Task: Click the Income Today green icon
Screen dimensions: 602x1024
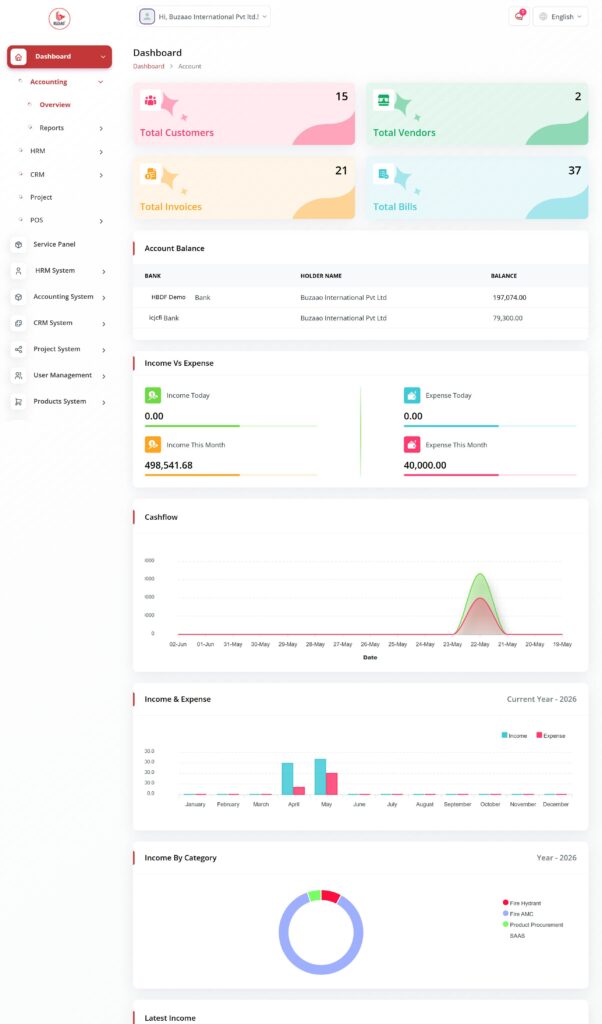Action: coord(153,395)
